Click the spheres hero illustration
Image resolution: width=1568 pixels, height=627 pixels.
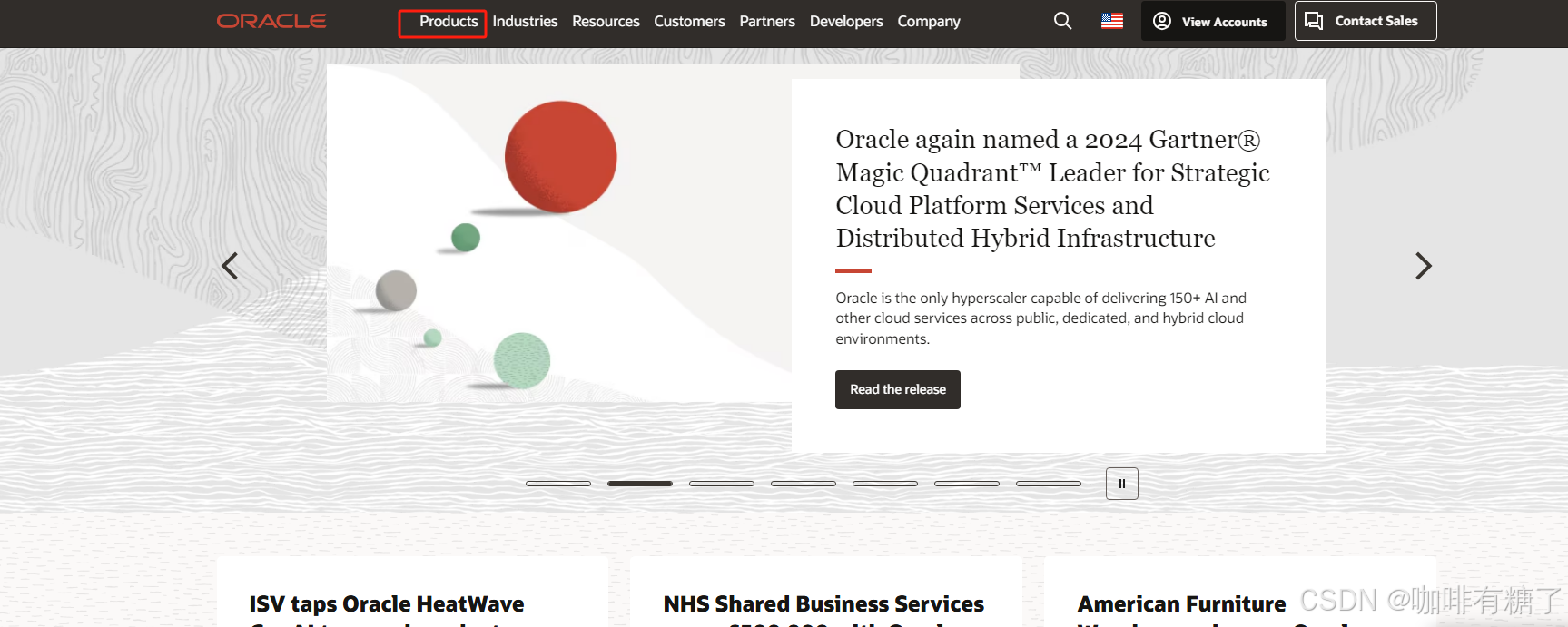[559, 233]
